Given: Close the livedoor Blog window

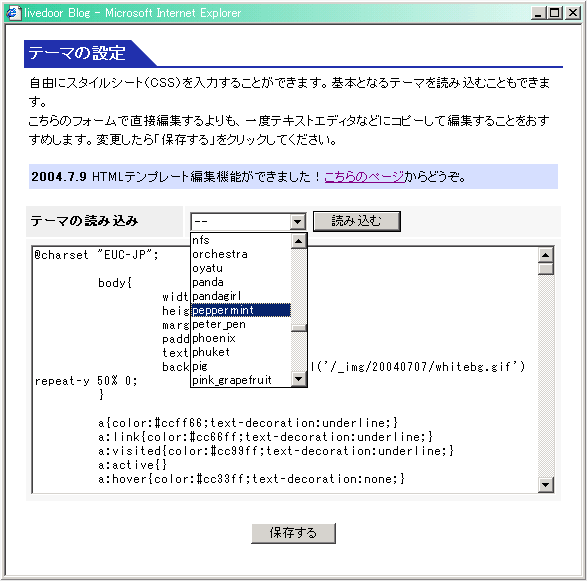Looking at the screenshot, I should pyautogui.click(x=572, y=13).
